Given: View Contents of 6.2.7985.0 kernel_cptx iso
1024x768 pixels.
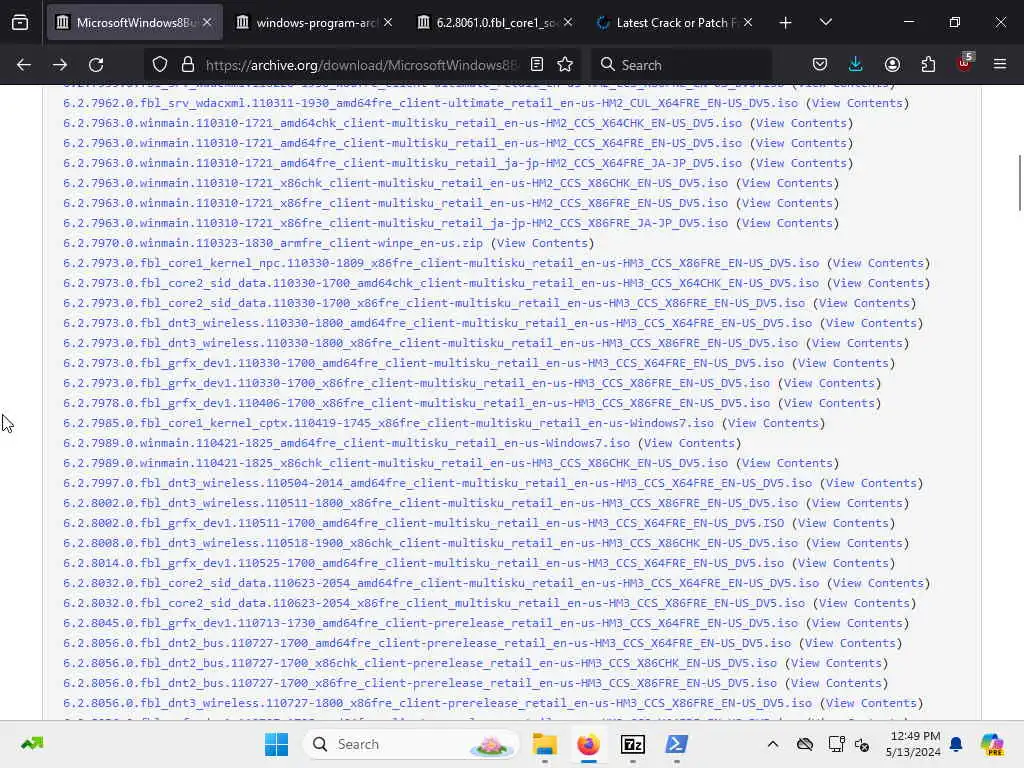Looking at the screenshot, I should (x=773, y=423).
